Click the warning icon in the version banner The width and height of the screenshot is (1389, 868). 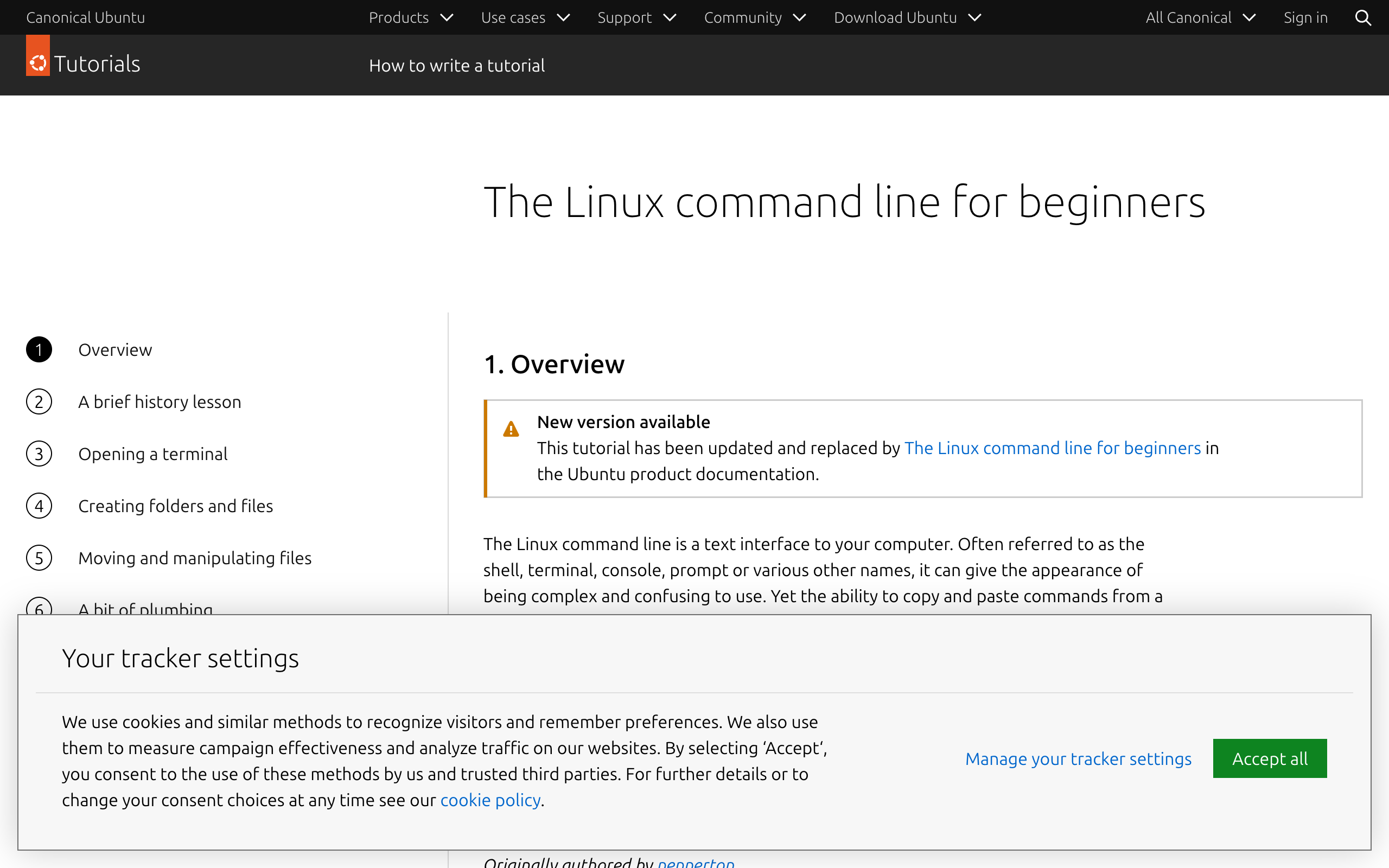click(511, 430)
